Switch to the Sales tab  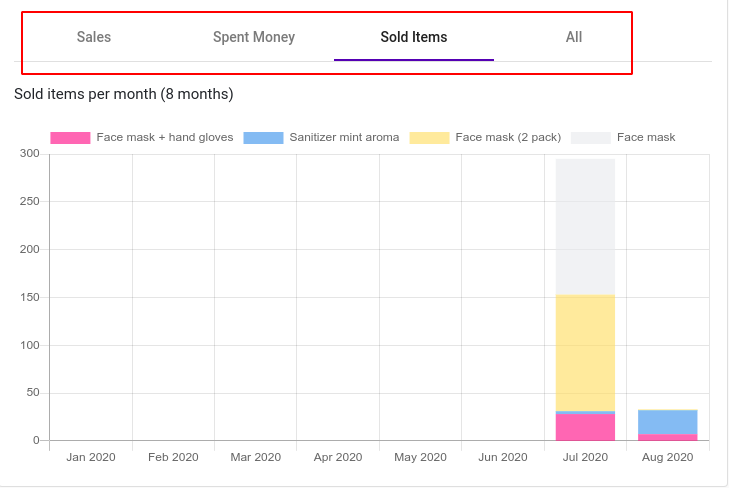click(94, 37)
